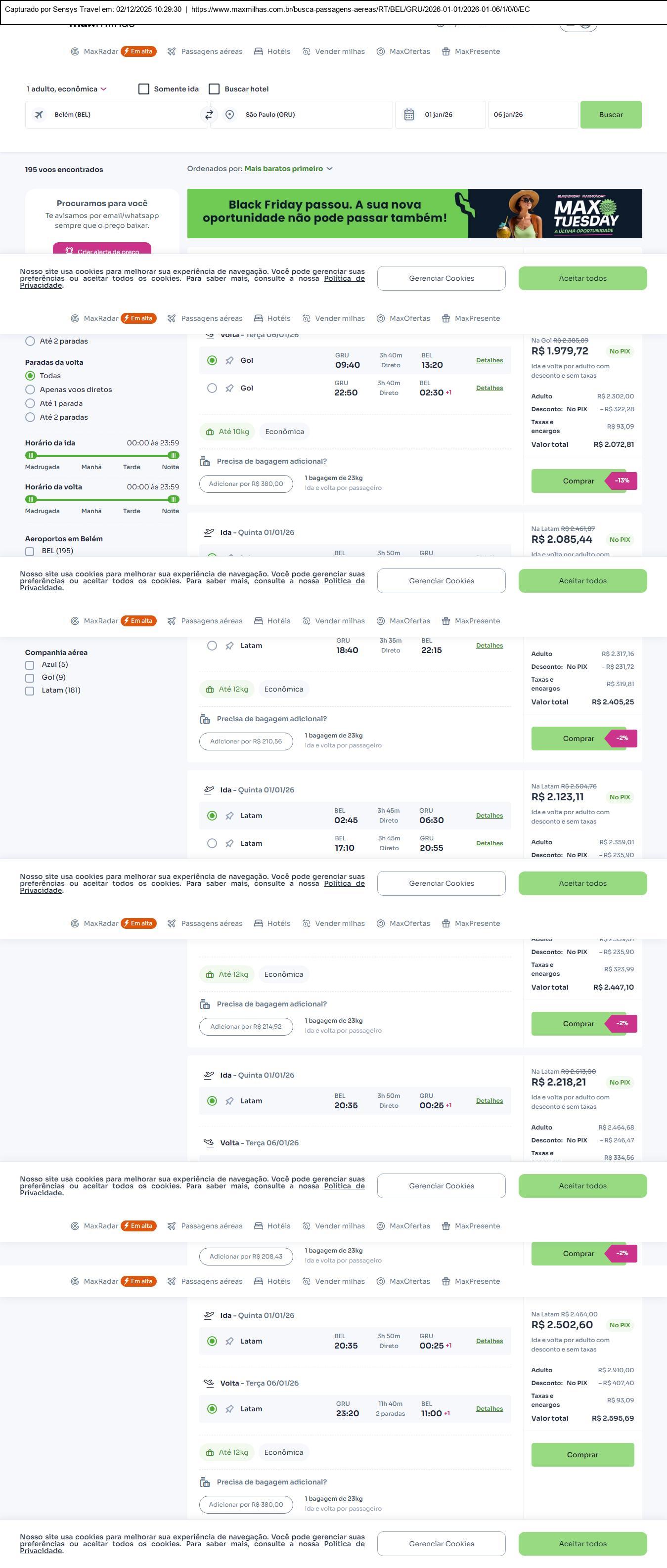Add baggage for R$ 210,56

tap(246, 741)
